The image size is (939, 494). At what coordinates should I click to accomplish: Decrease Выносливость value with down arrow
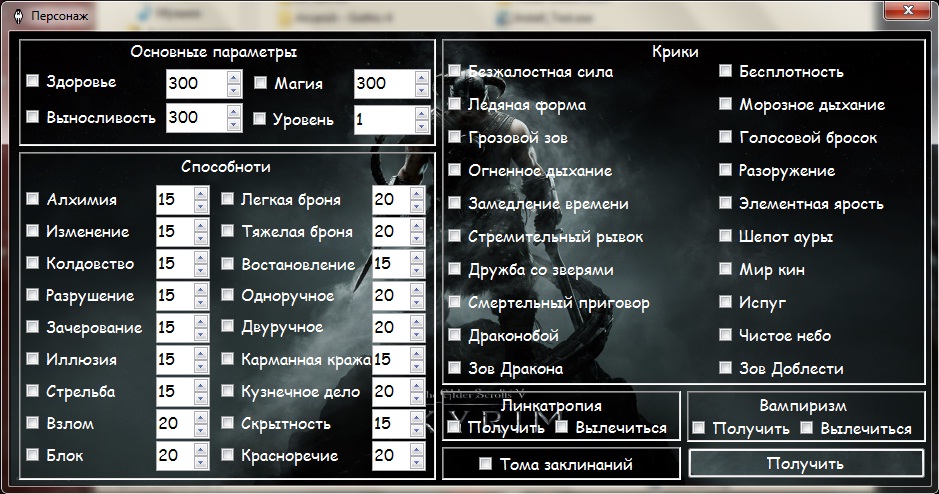point(234,125)
